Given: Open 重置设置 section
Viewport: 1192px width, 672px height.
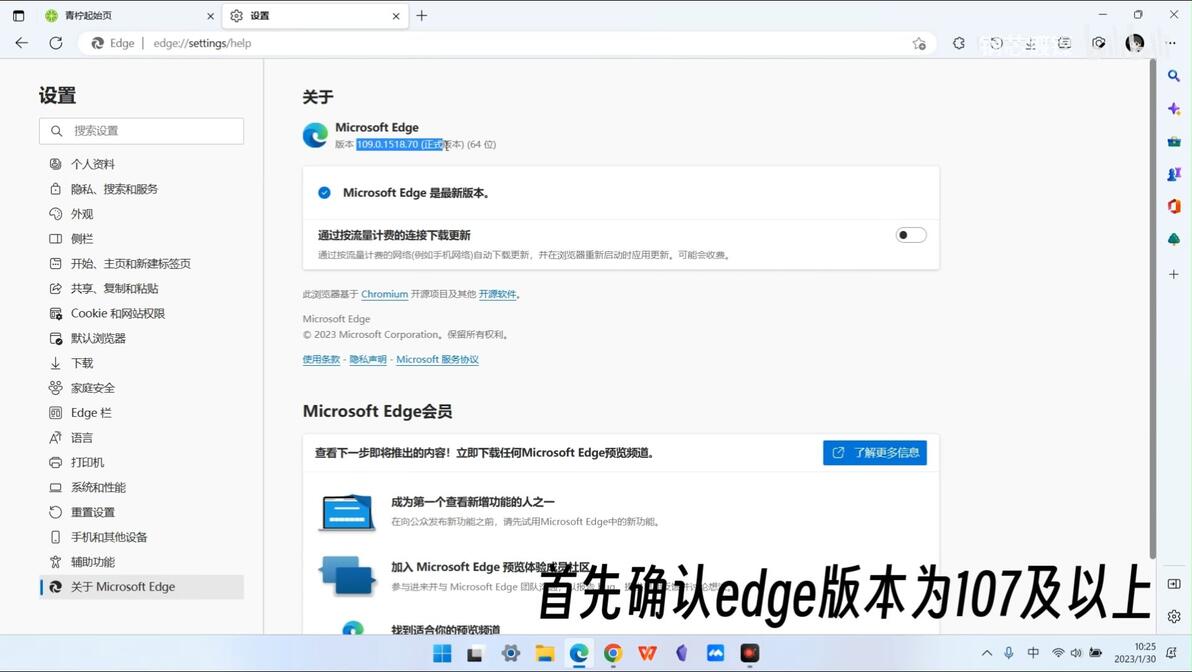Looking at the screenshot, I should 141,512.
